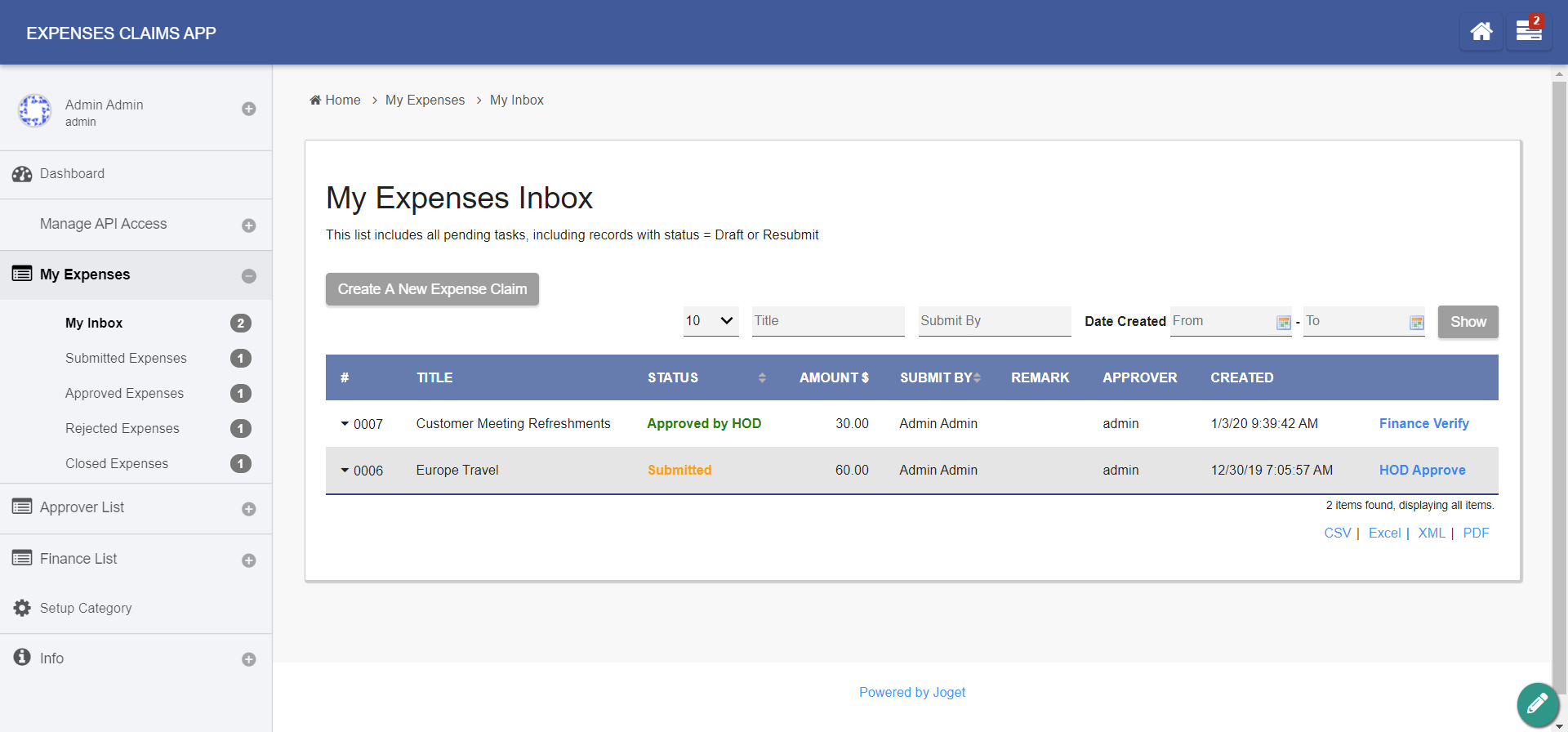The height and width of the screenshot is (732, 1568).
Task: Focus the Title filter input field
Action: click(827, 321)
